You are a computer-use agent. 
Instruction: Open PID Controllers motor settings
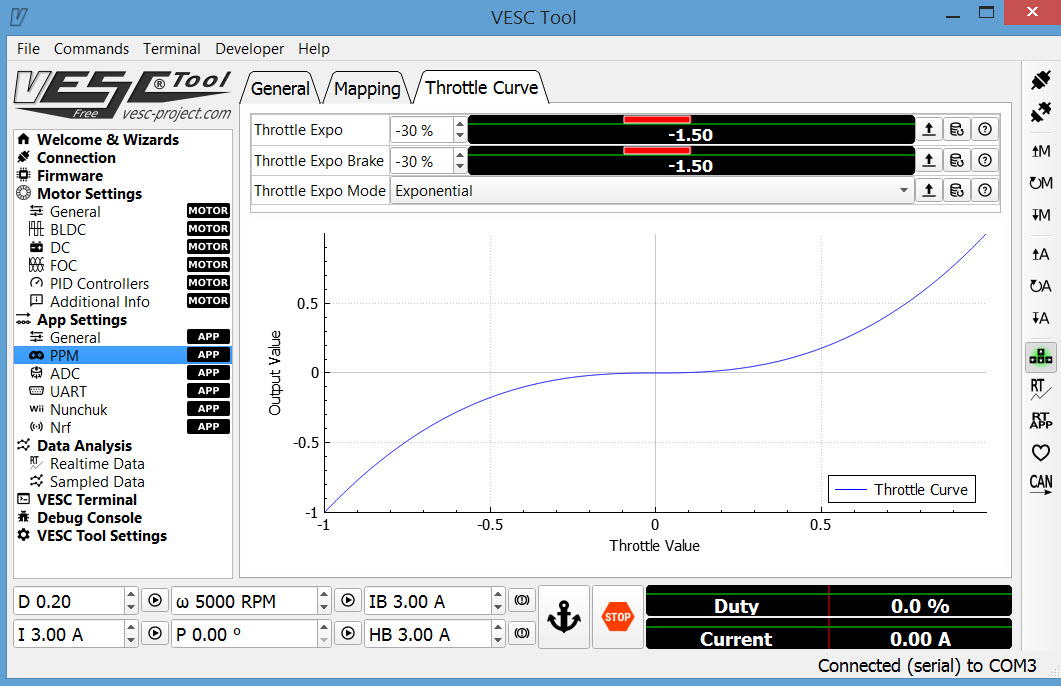99,283
